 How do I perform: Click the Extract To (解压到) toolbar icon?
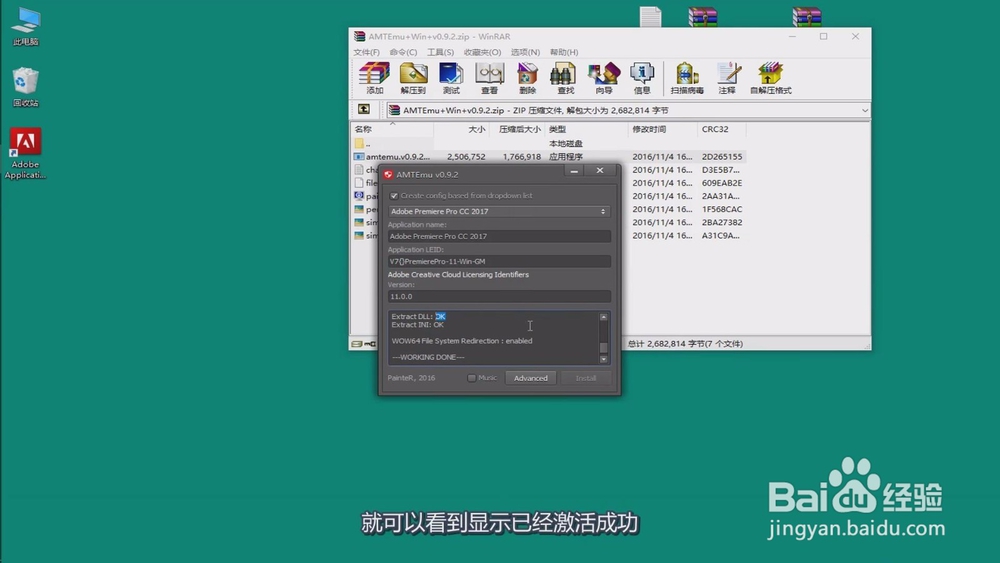click(413, 78)
